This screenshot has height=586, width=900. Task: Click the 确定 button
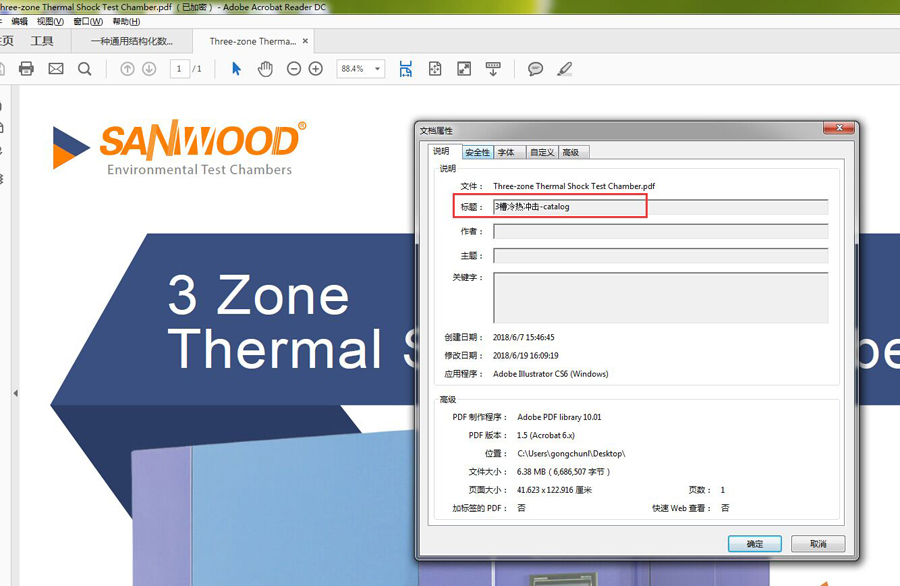tap(755, 544)
